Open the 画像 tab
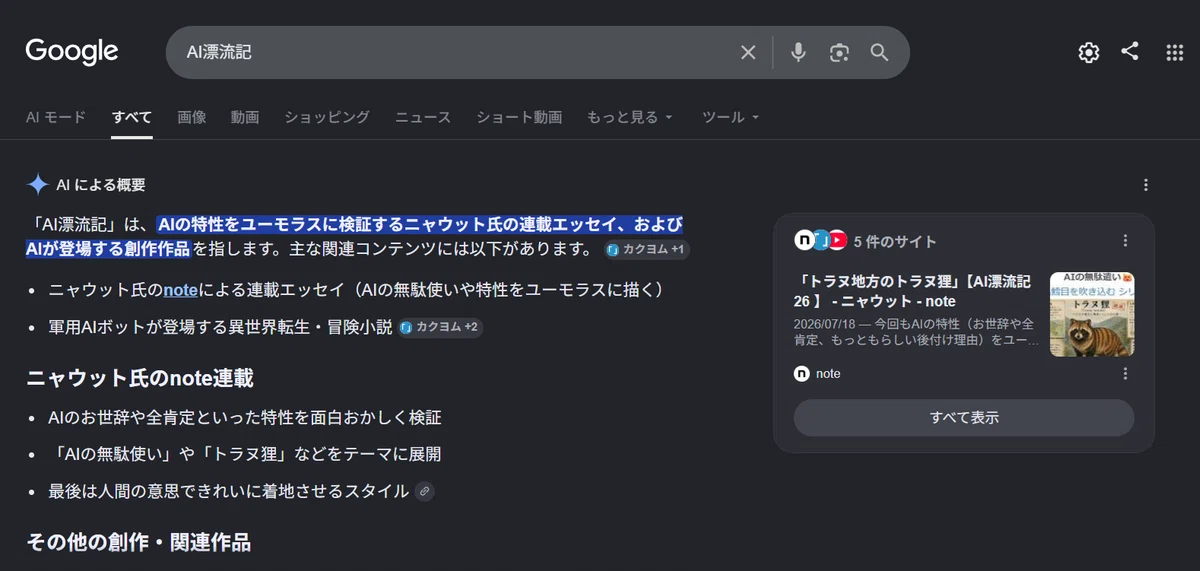This screenshot has height=571, width=1200. point(192,117)
